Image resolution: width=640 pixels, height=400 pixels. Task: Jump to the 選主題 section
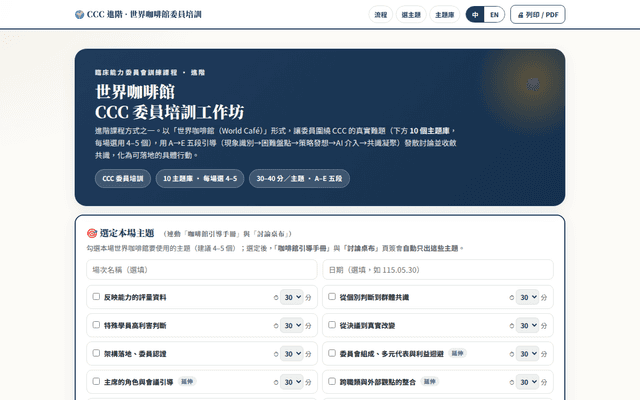tap(411, 15)
